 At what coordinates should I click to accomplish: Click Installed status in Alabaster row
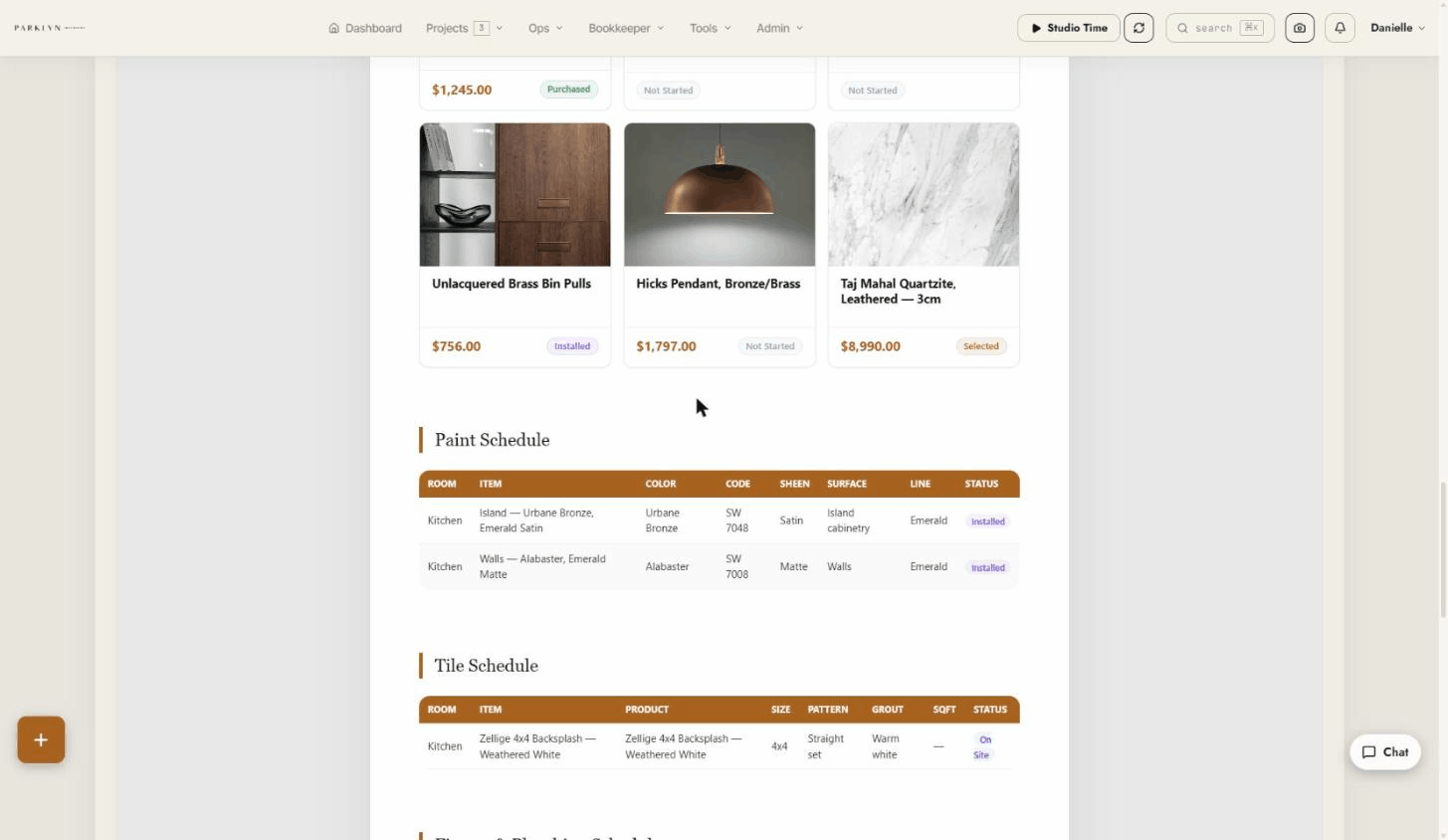point(988,567)
